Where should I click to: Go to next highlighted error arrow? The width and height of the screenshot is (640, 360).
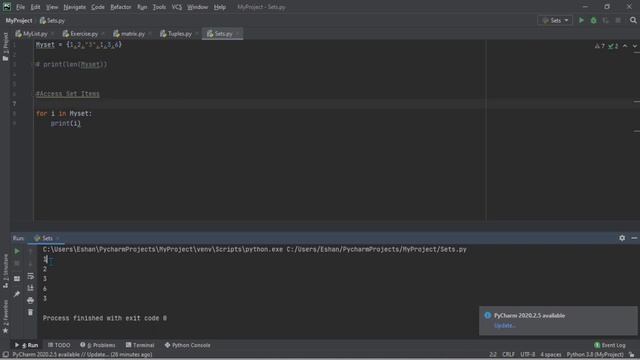635,46
